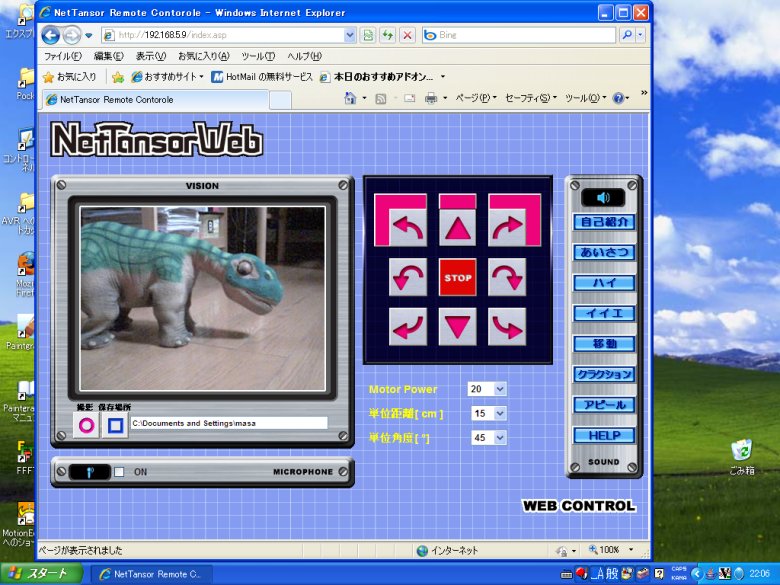Open the HotMail の無料サービス link
Image resolution: width=780 pixels, height=585 pixels.
coord(262,77)
